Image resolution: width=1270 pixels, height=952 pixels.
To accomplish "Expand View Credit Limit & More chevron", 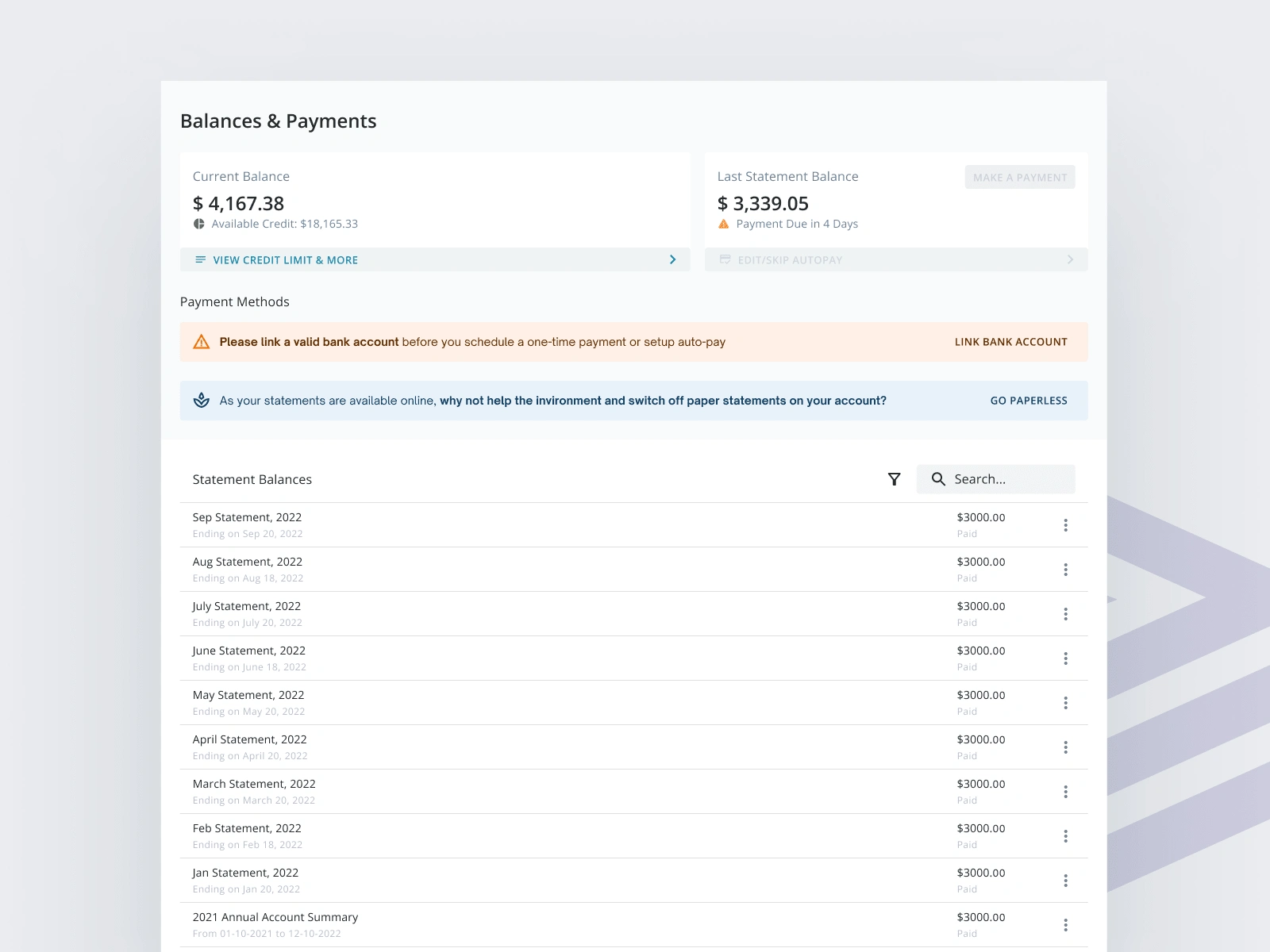I will pos(672,259).
